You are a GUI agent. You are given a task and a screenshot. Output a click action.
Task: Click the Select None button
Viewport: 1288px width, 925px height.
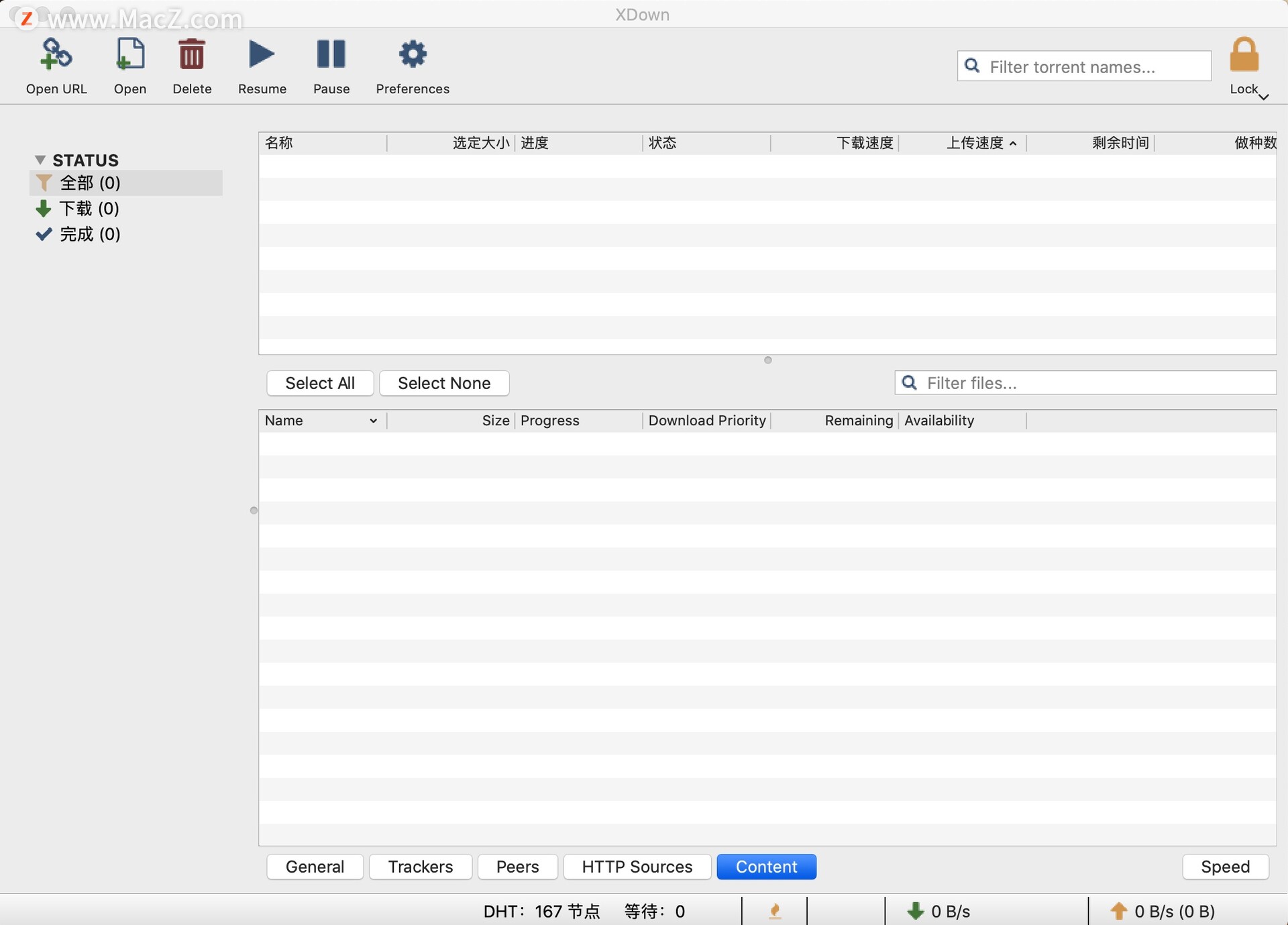[444, 383]
